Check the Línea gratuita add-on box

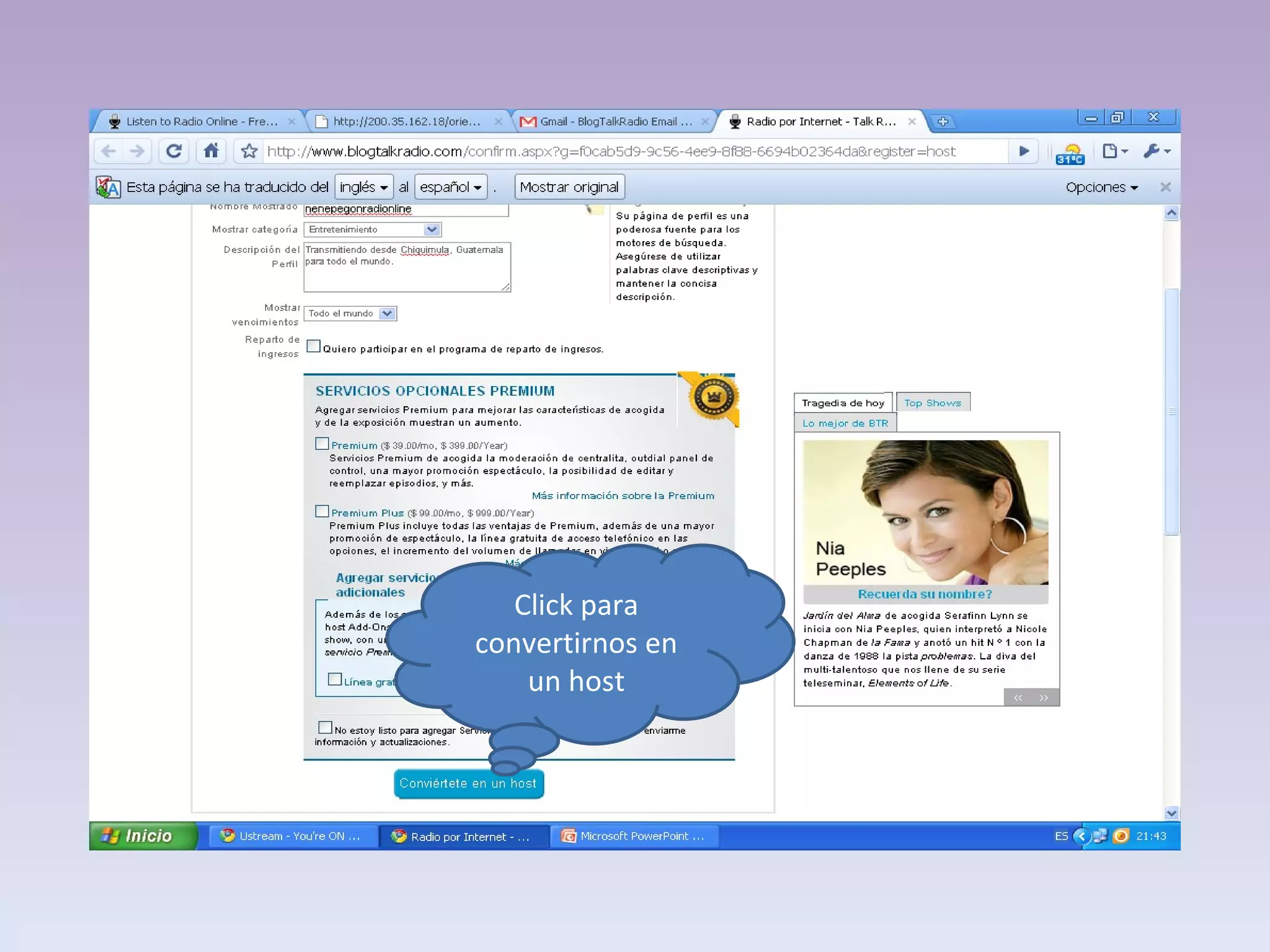(x=335, y=679)
